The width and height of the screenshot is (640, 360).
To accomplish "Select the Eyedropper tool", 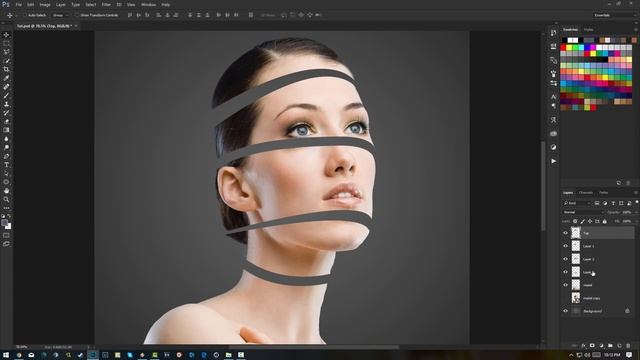I will [6, 78].
